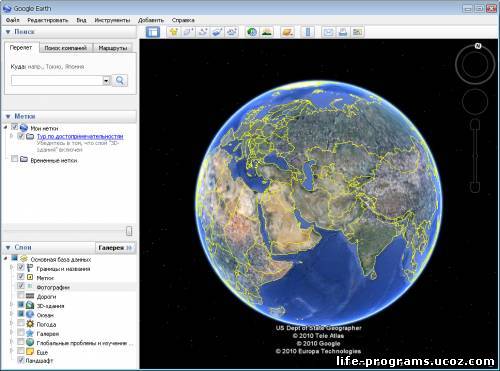Toggle the Океан layer checkbox

point(21,314)
